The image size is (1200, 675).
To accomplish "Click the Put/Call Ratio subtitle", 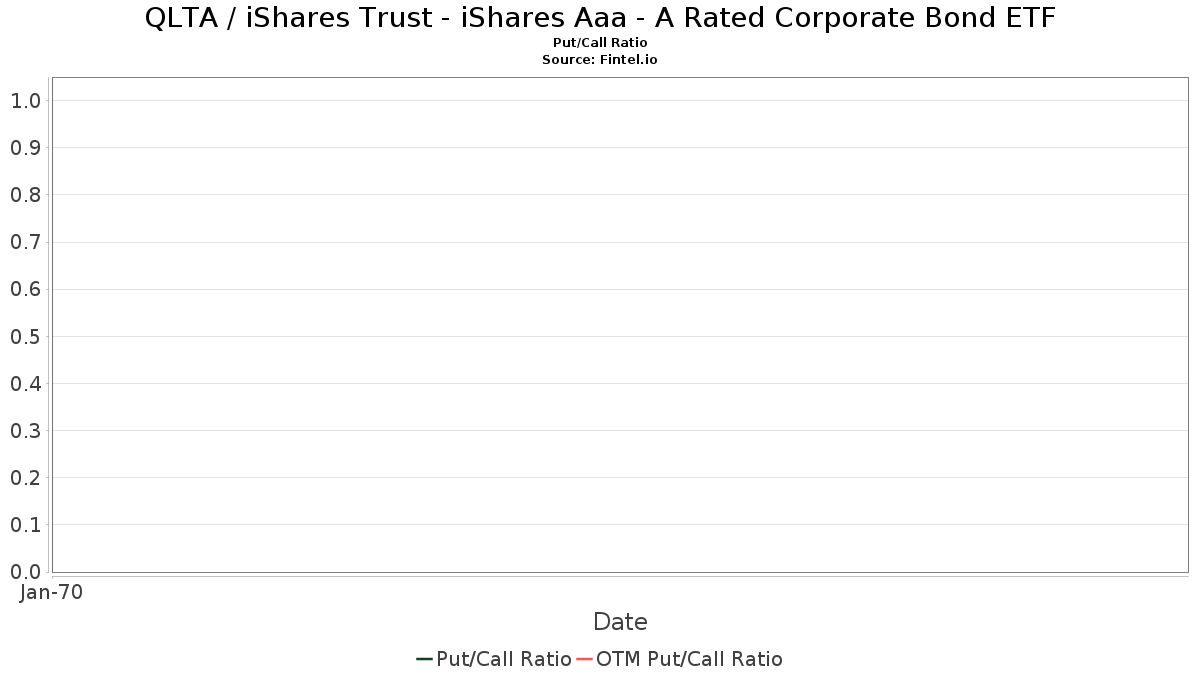I will pyautogui.click(x=600, y=43).
